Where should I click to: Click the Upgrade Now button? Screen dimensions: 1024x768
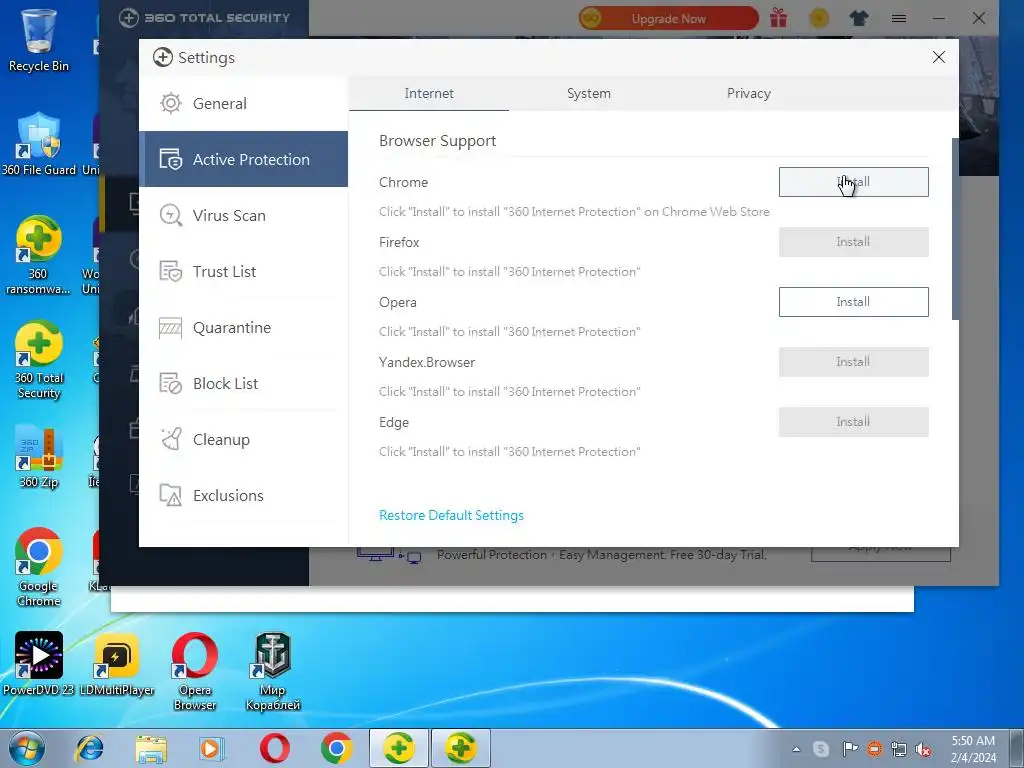pos(669,19)
